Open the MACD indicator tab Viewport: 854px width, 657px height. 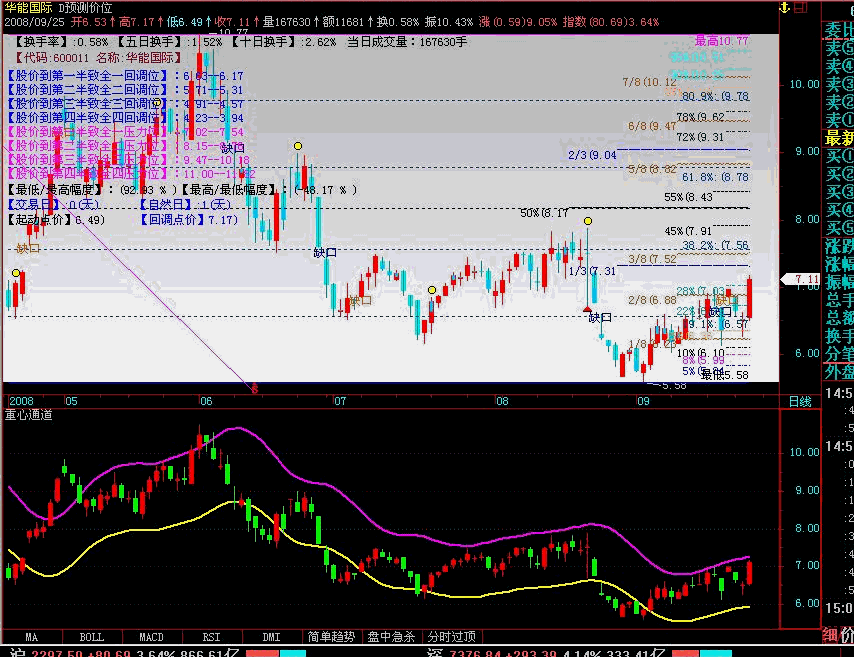pos(151,637)
